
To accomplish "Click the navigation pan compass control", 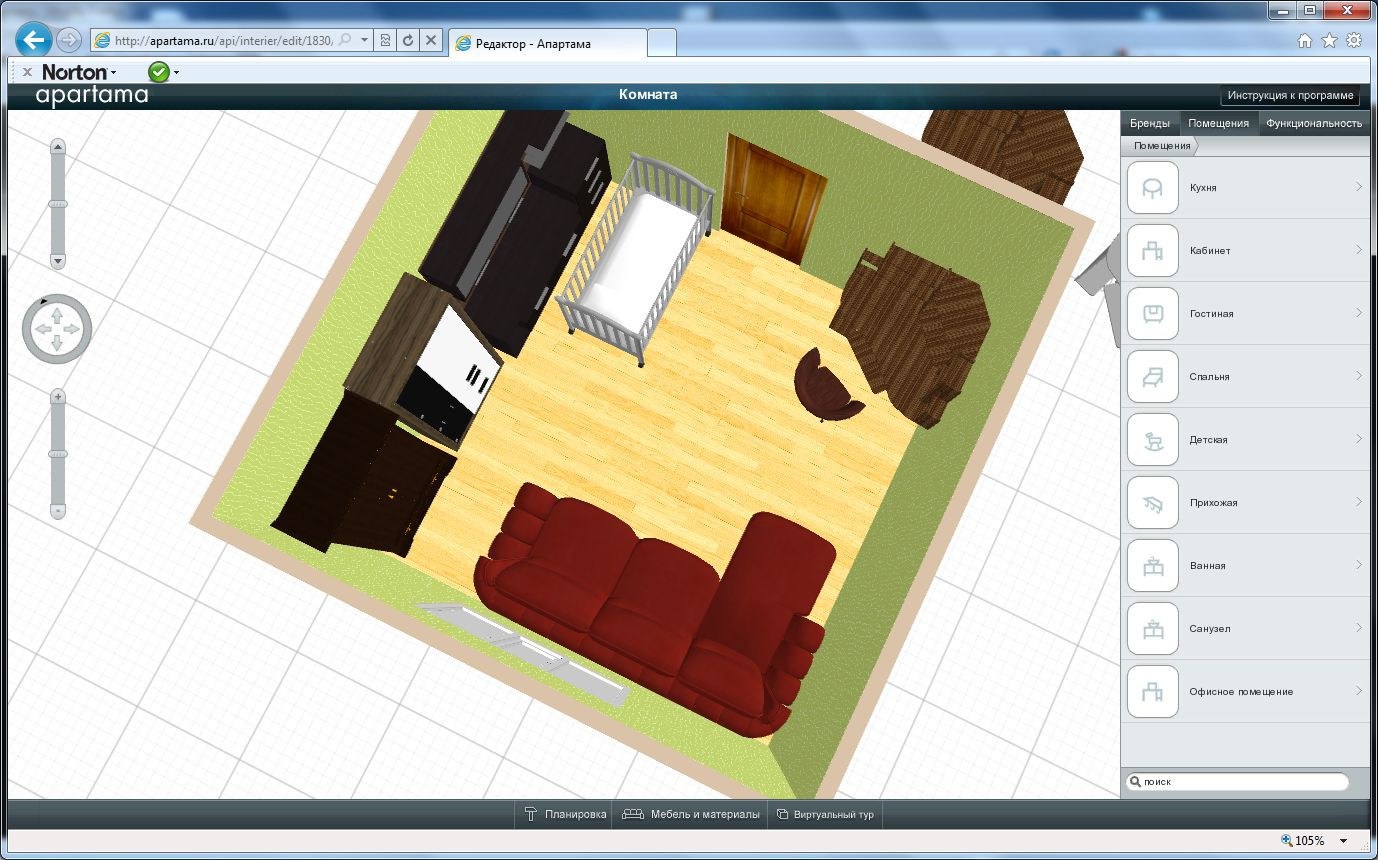I will click(57, 328).
